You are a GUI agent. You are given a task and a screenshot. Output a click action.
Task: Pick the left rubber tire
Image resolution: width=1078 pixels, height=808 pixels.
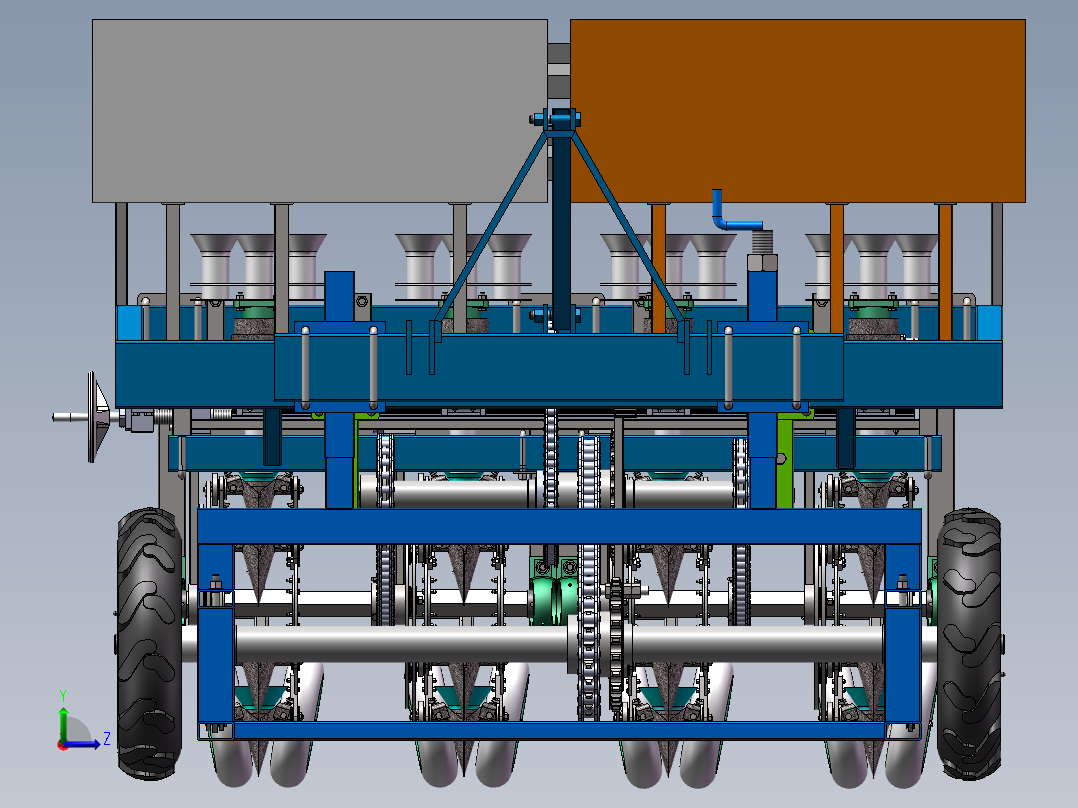pyautogui.click(x=149, y=644)
